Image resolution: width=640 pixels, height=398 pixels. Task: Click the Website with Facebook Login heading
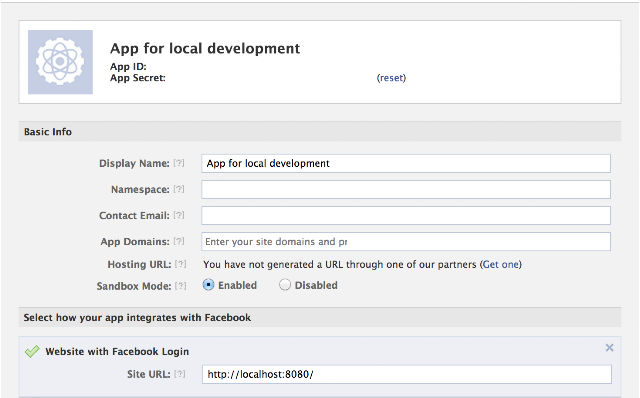(x=117, y=351)
